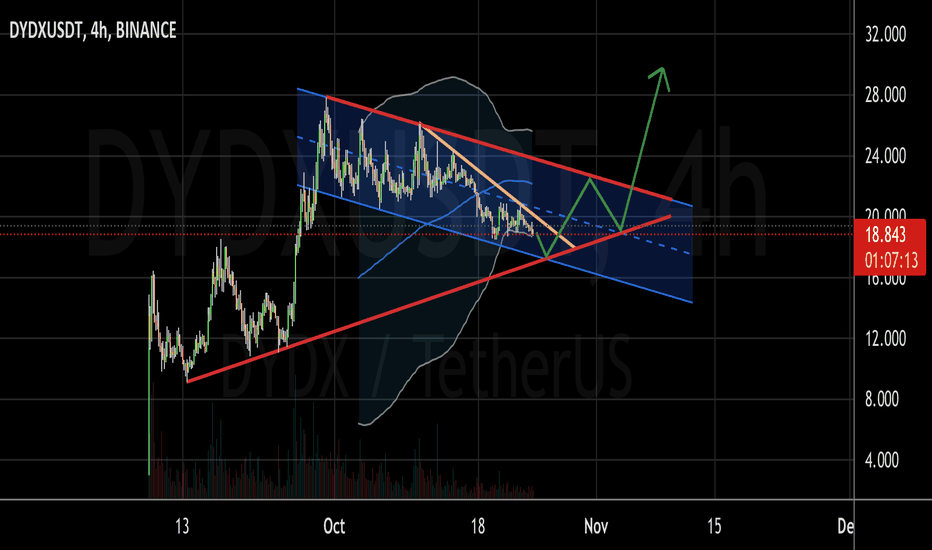Screen dimensions: 932x550
Task: Click the 24.000 price axis label
Action: click(x=885, y=156)
